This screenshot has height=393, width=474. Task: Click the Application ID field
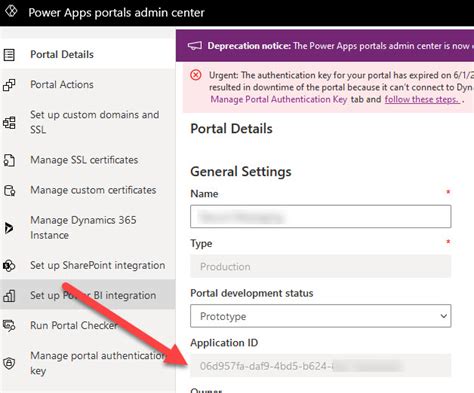[x=321, y=366]
